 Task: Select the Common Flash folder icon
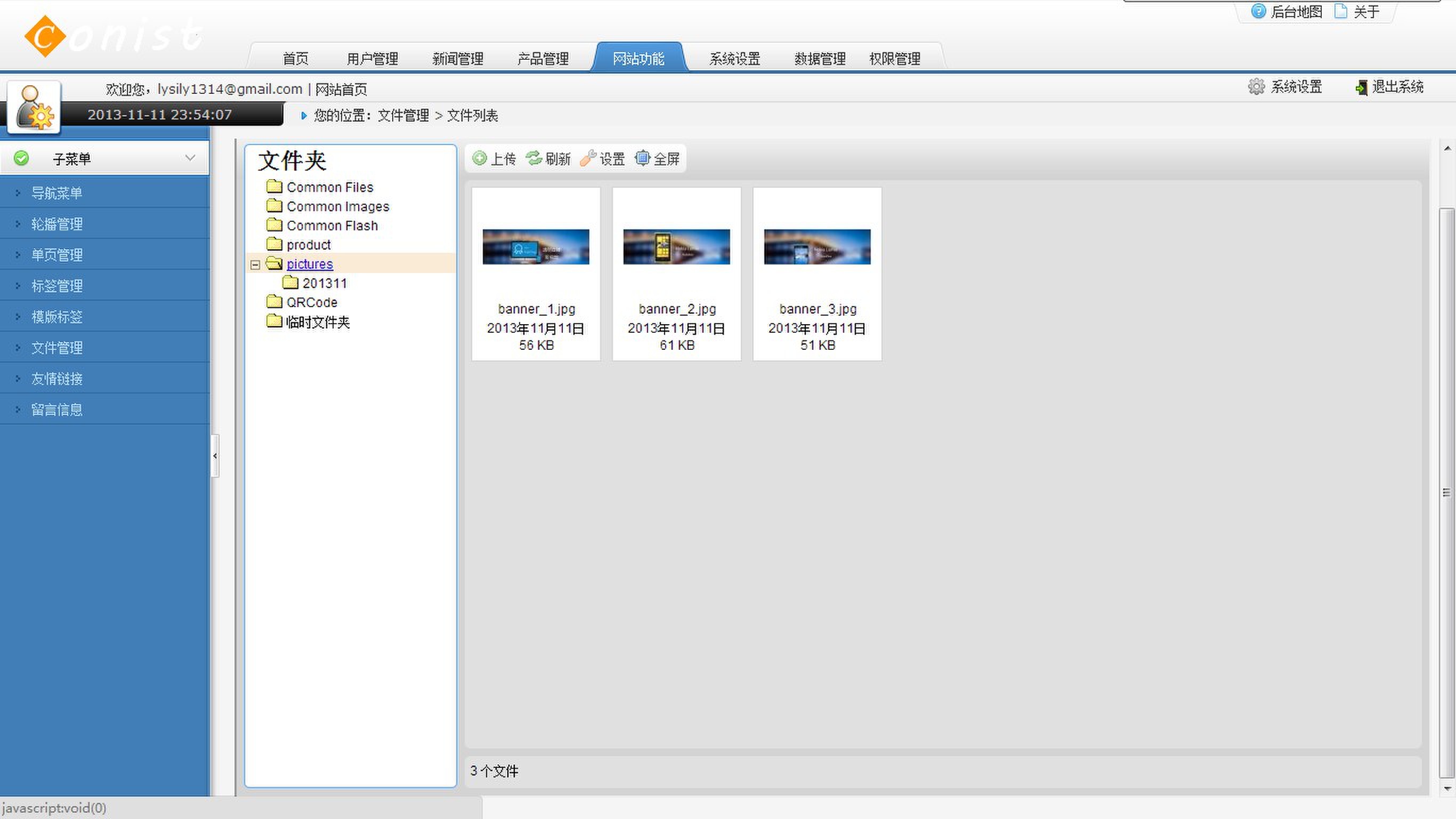pyautogui.click(x=274, y=225)
